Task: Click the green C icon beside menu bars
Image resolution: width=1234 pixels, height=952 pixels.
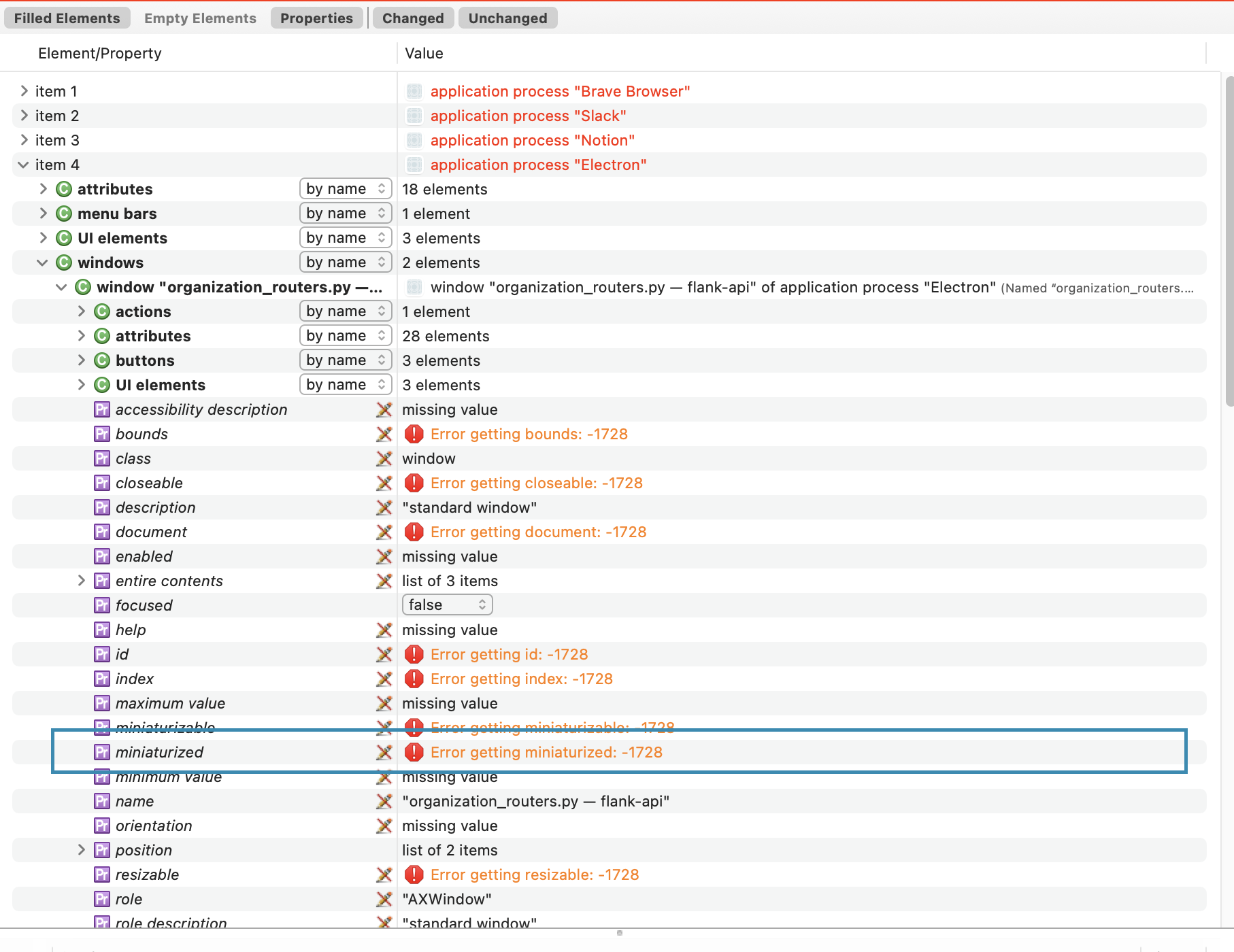Action: (64, 214)
